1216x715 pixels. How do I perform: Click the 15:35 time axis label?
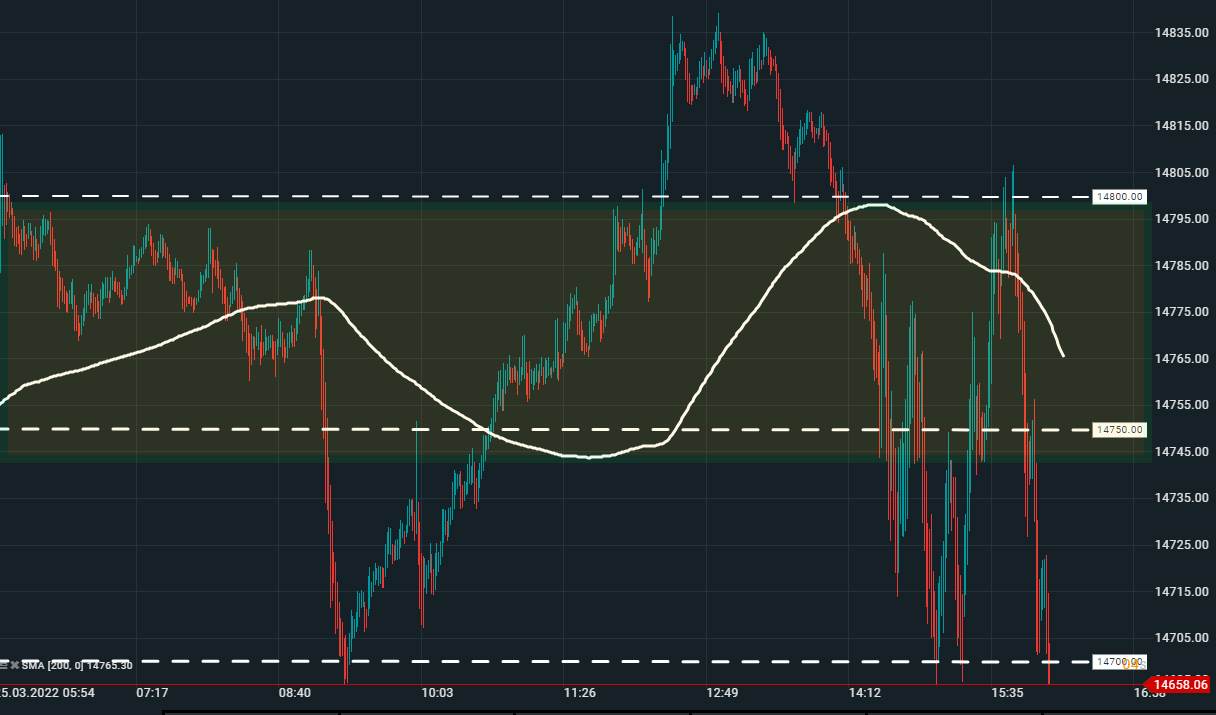coord(1008,693)
